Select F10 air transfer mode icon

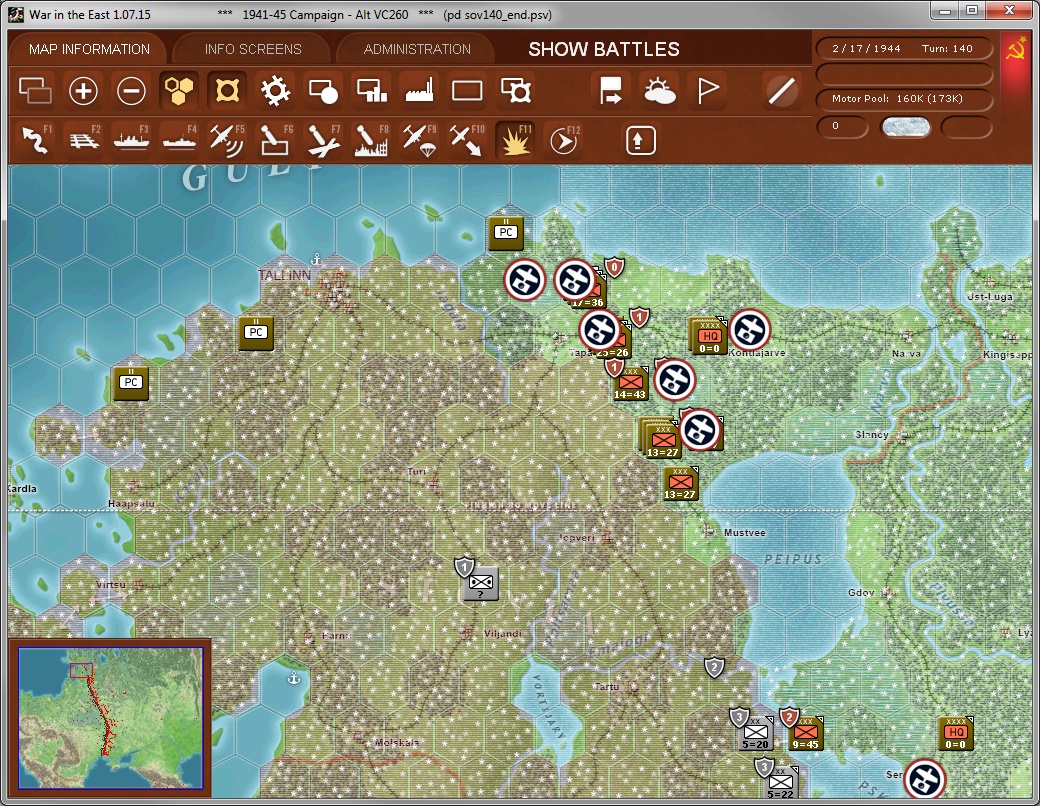click(x=467, y=140)
